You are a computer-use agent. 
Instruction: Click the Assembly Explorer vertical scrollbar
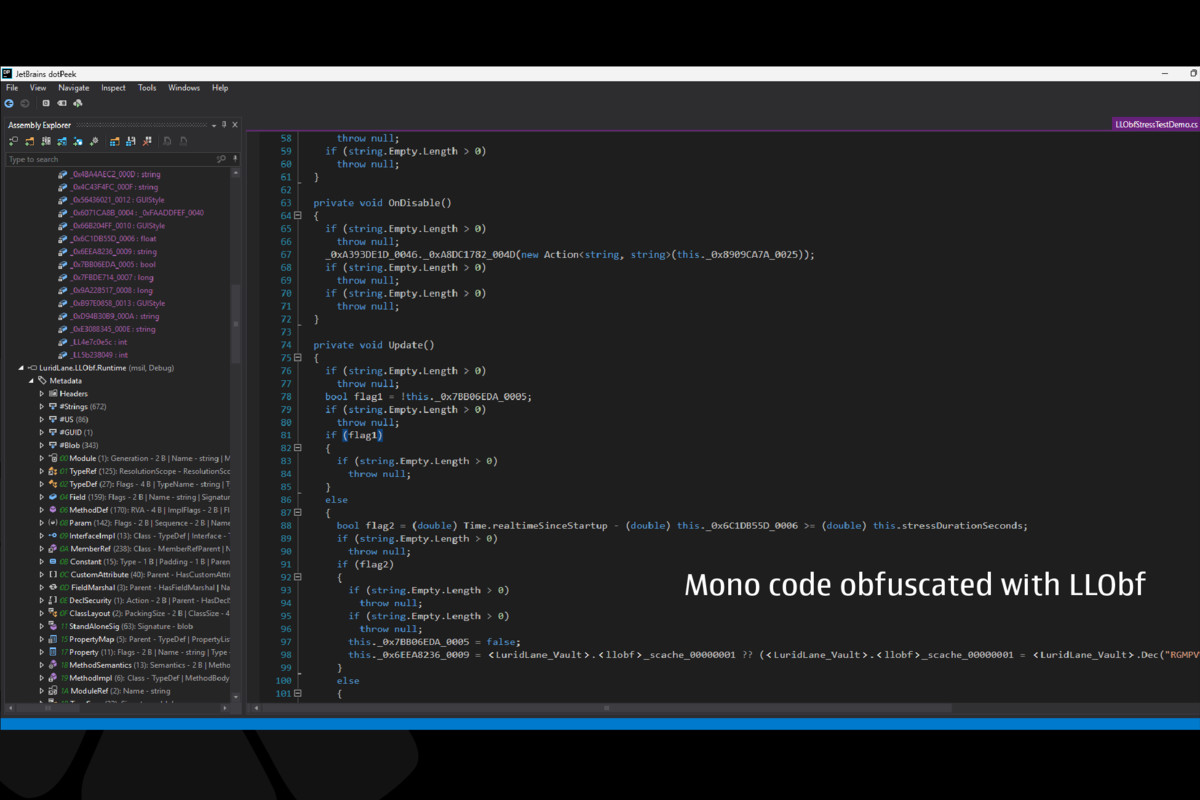tap(236, 323)
